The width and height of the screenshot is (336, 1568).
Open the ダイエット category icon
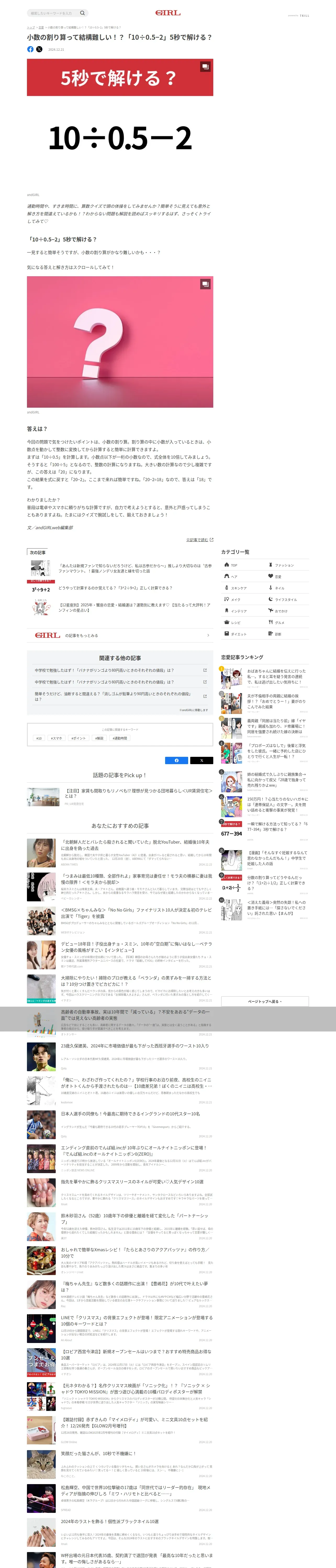tap(227, 634)
